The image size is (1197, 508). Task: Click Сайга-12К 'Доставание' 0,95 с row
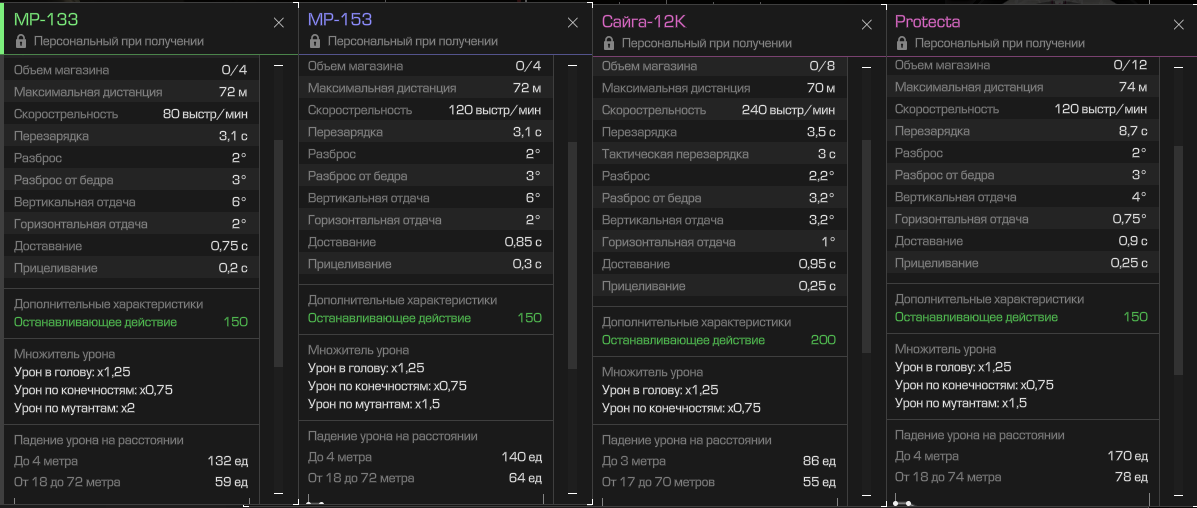(718, 264)
